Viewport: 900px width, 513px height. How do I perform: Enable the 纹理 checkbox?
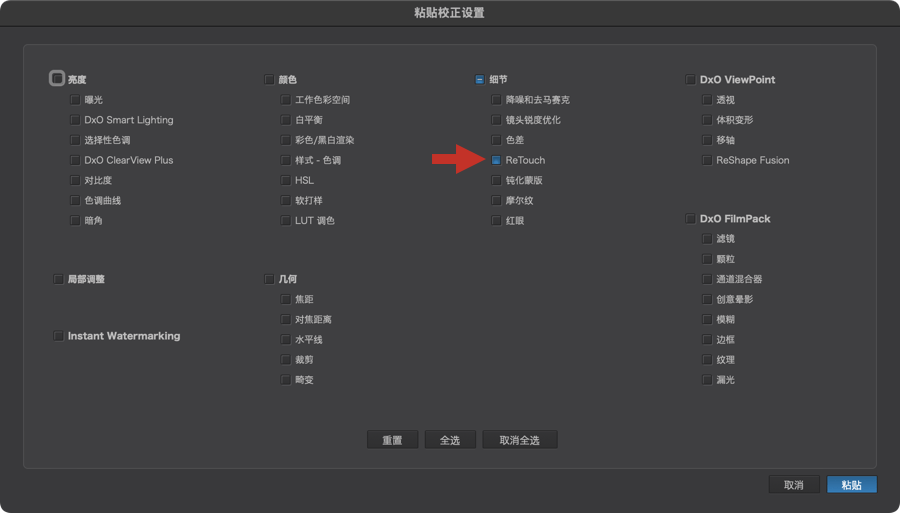click(707, 360)
